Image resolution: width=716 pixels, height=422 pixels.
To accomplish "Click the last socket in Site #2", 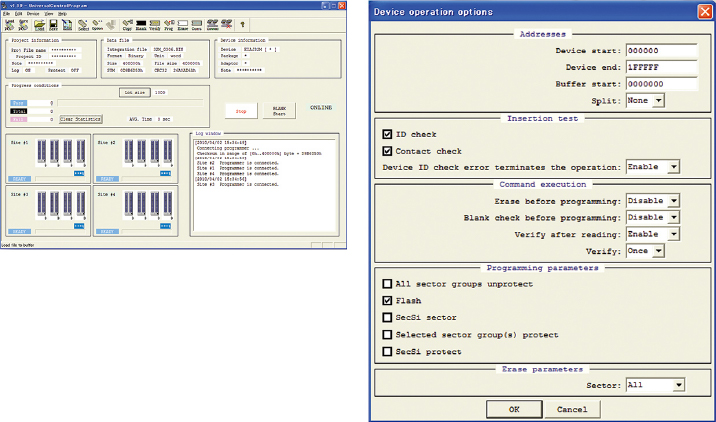I will point(168,152).
